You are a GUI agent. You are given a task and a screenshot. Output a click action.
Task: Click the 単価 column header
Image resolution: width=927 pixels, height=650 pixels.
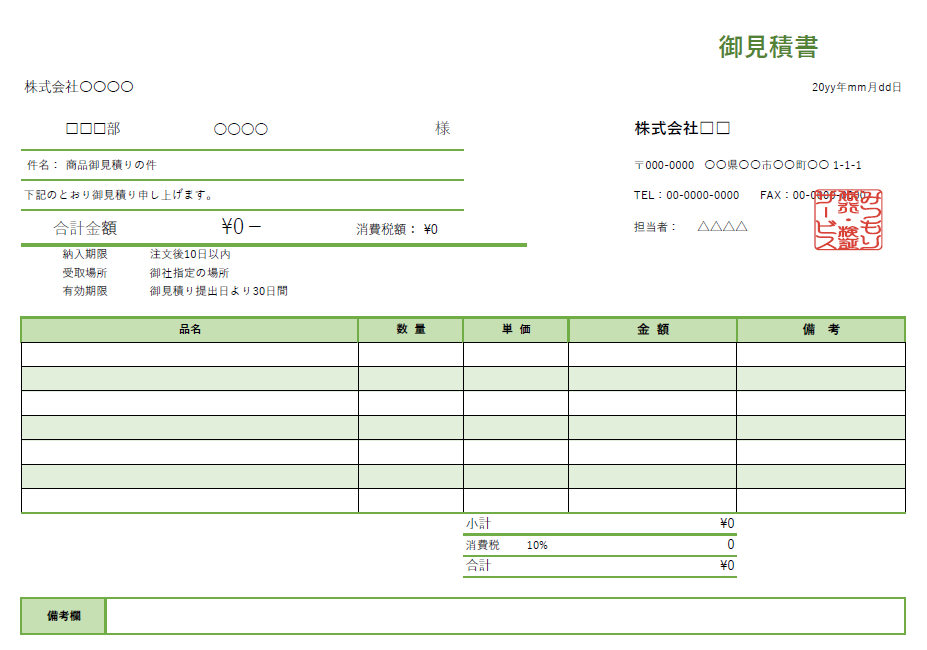click(x=516, y=330)
